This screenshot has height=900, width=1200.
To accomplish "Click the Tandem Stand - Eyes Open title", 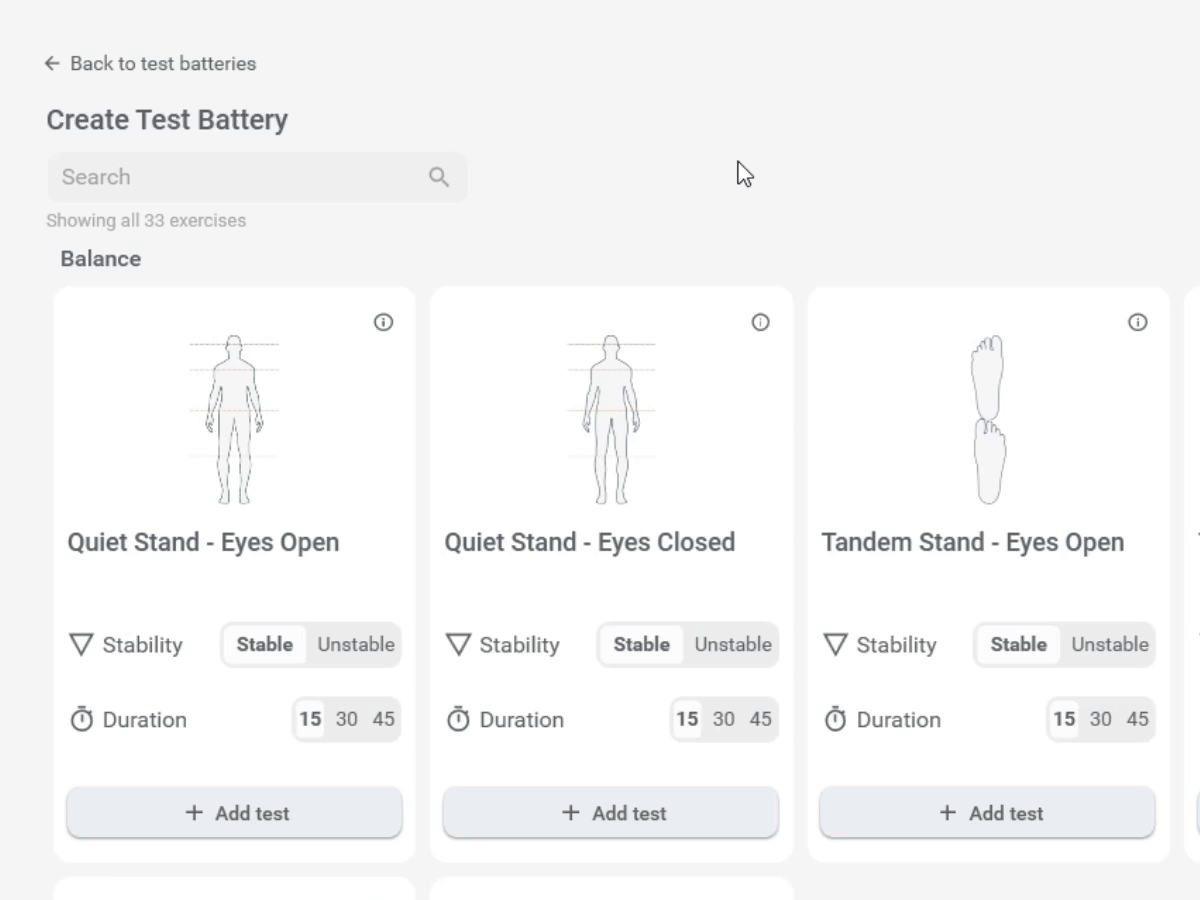I will [973, 542].
